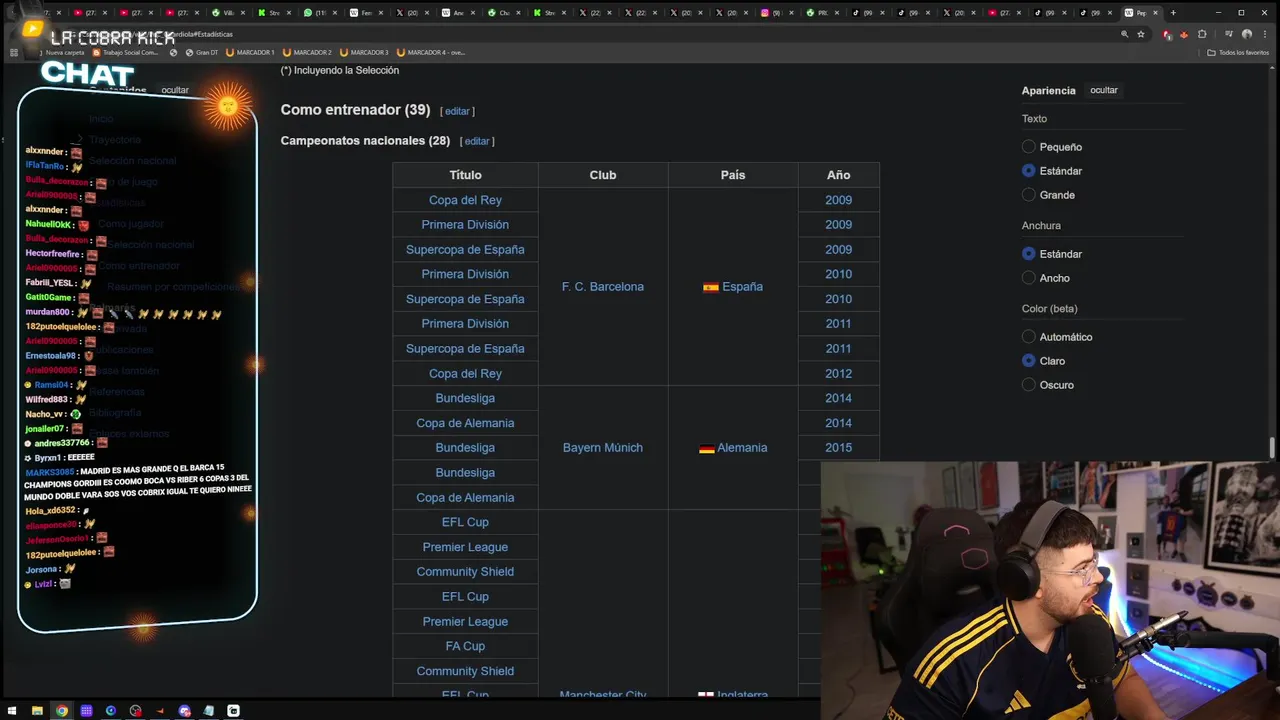Open the blue circular app in taskbar
The image size is (1280, 720).
pos(111,711)
